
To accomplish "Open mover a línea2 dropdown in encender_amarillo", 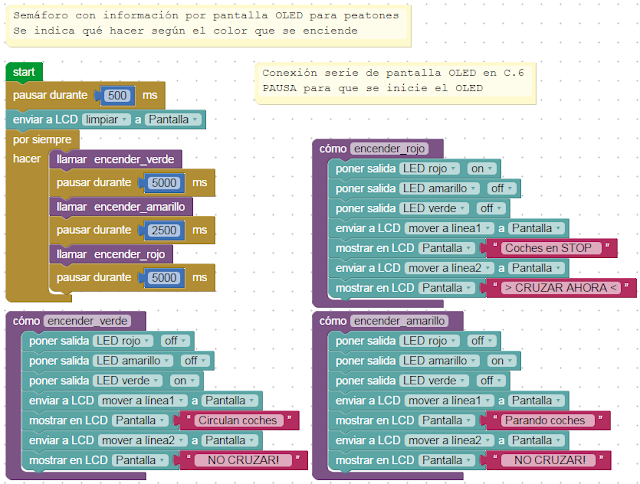I will pos(449,440).
